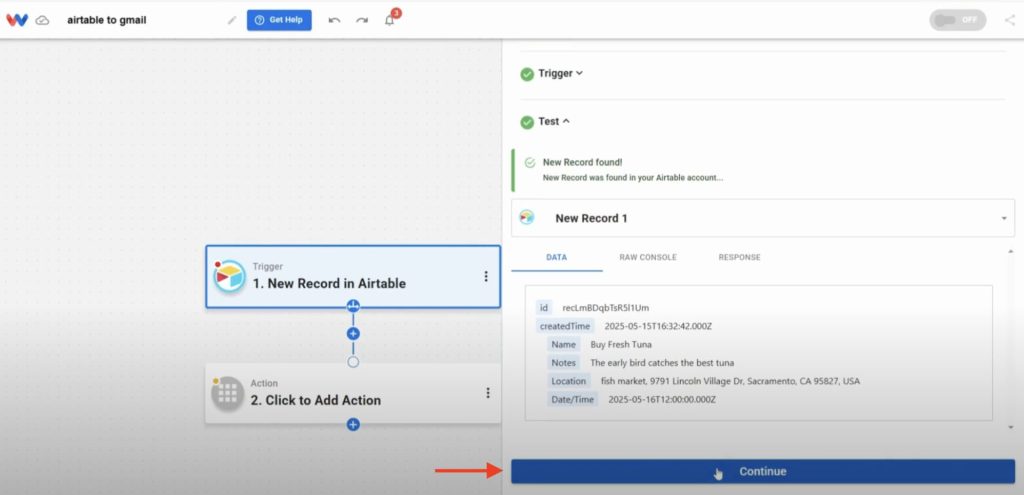This screenshot has width=1024, height=495.
Task: Click Trigger section green check icon
Action: (527, 74)
